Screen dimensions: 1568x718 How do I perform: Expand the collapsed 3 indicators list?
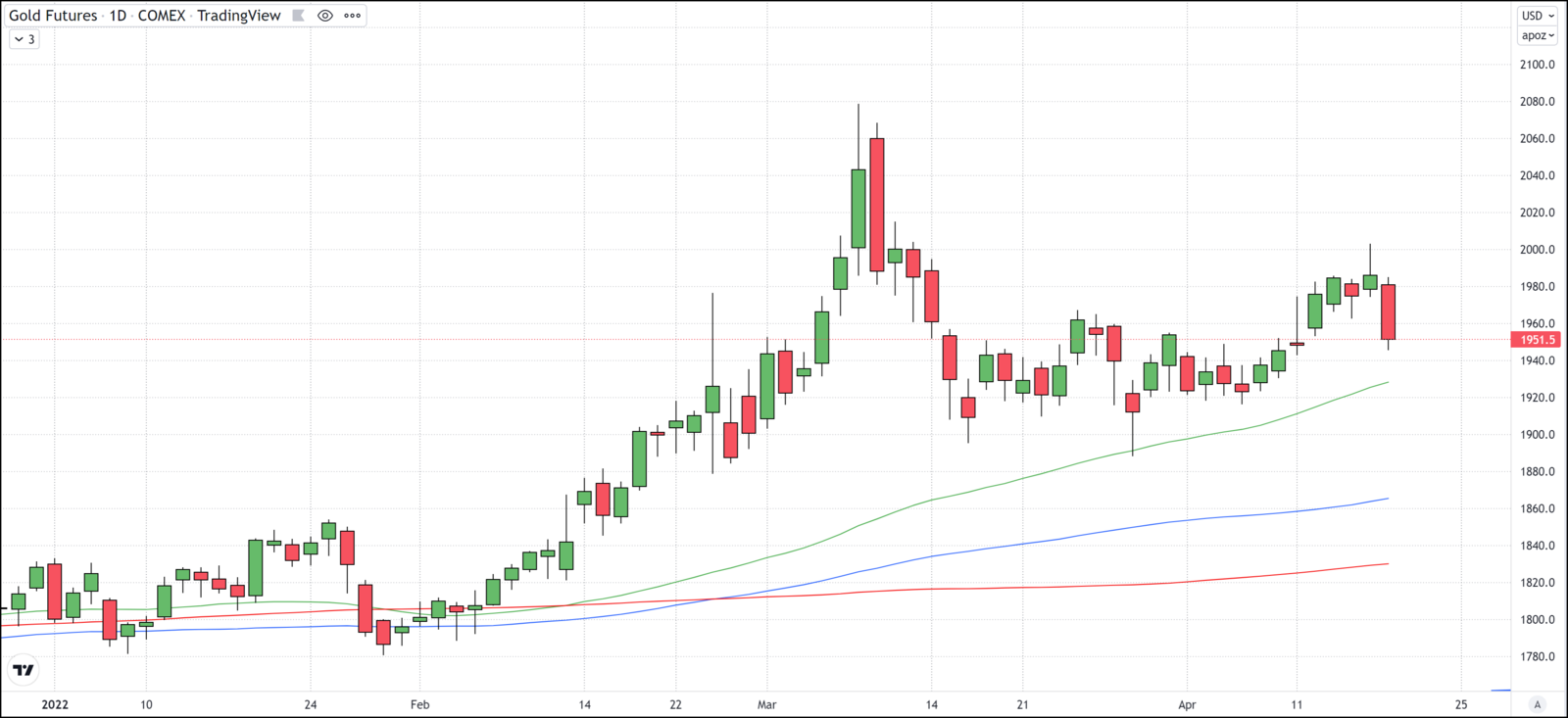click(x=24, y=39)
